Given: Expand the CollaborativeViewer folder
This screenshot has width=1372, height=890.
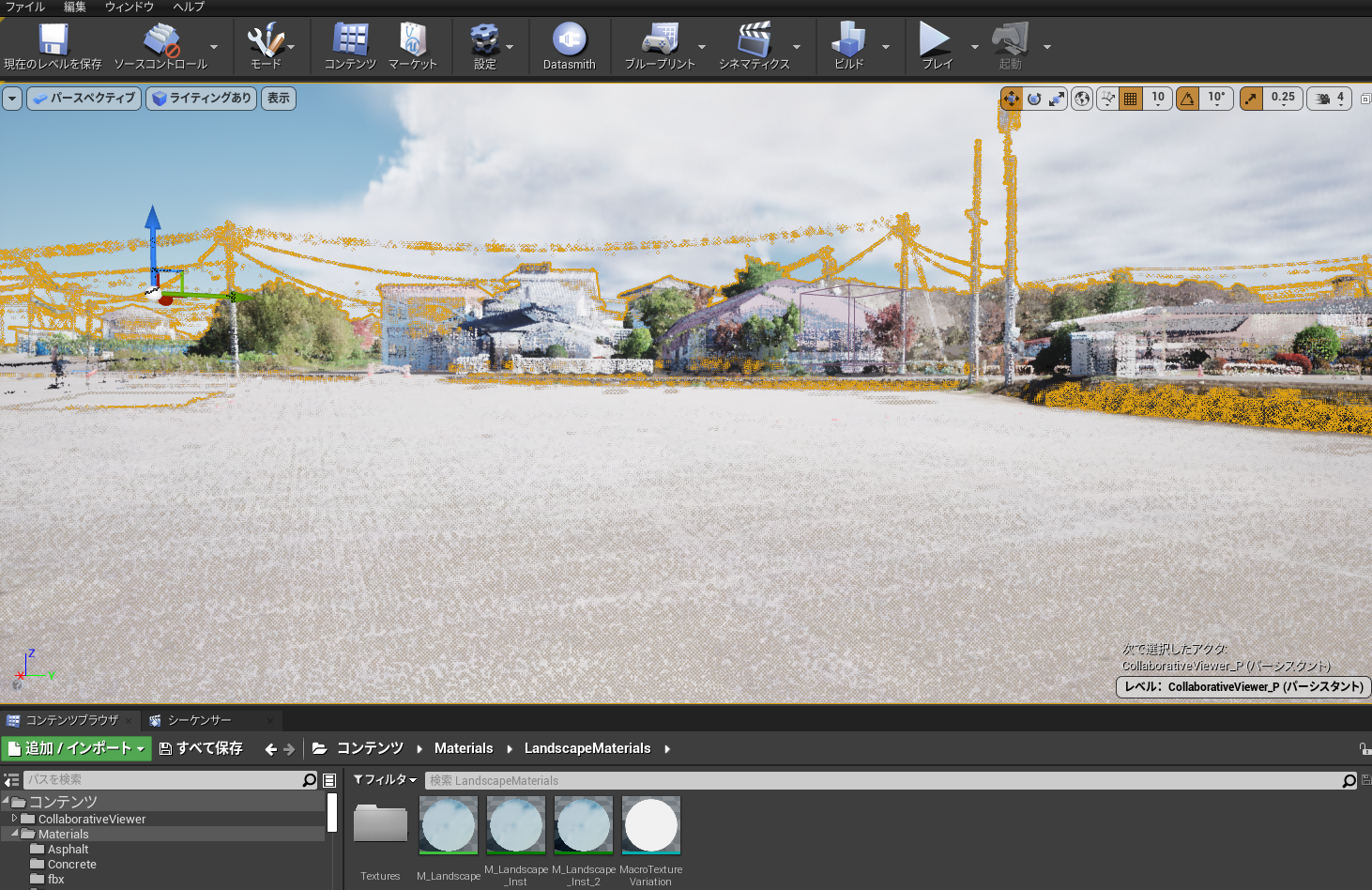Looking at the screenshot, I should pyautogui.click(x=14, y=819).
